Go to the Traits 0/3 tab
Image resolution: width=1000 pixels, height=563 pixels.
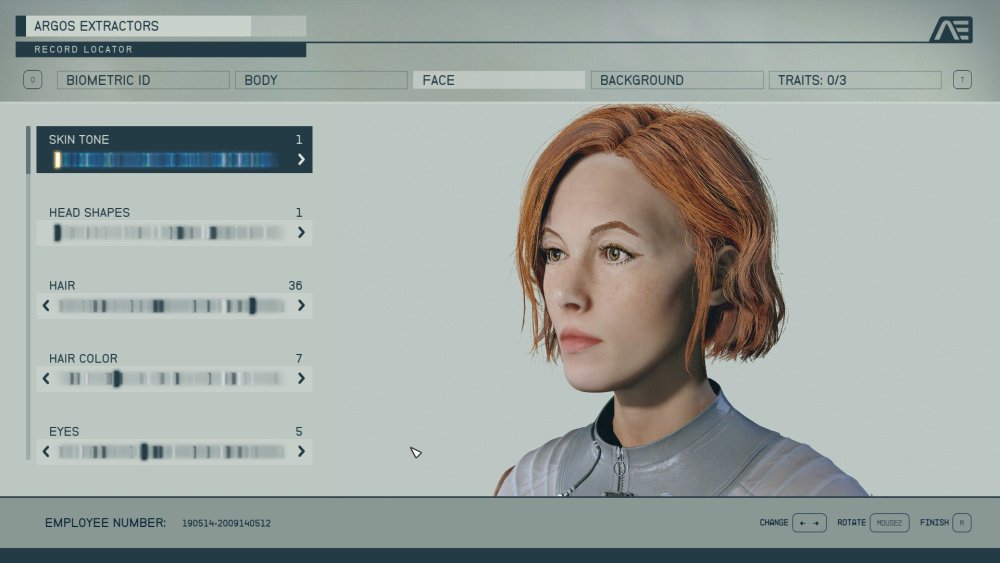click(x=855, y=80)
